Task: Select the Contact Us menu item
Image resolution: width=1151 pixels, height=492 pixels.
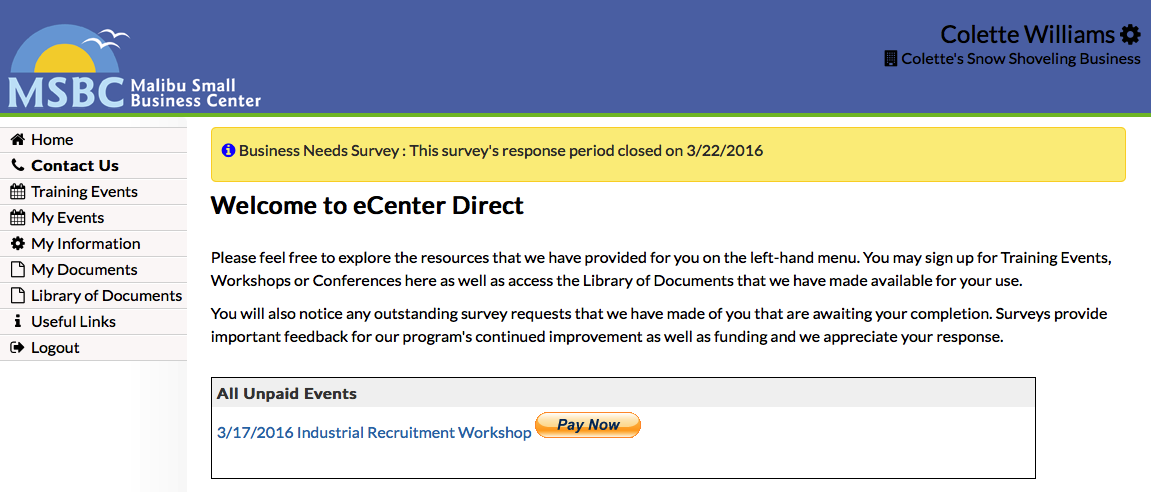Action: (x=74, y=166)
